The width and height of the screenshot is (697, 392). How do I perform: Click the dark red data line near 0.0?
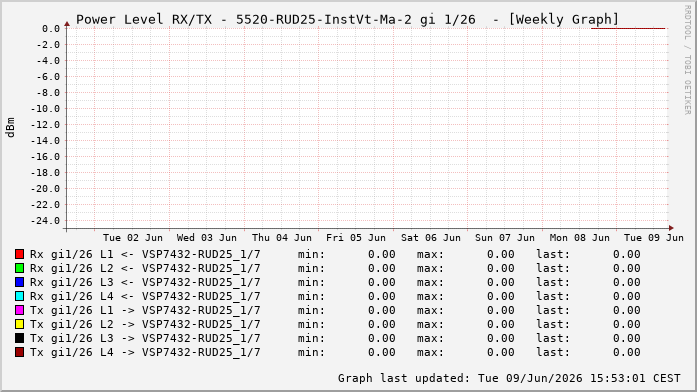(628, 28)
